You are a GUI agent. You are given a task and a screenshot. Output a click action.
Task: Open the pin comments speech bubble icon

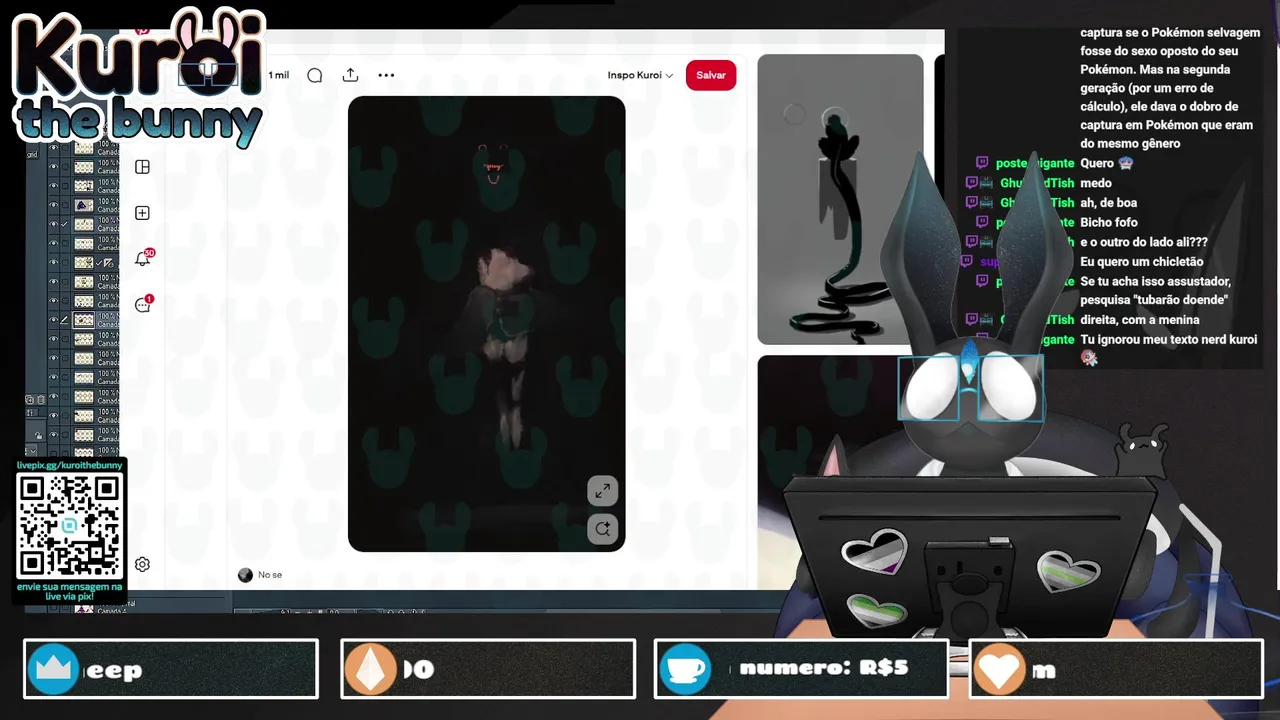click(314, 75)
